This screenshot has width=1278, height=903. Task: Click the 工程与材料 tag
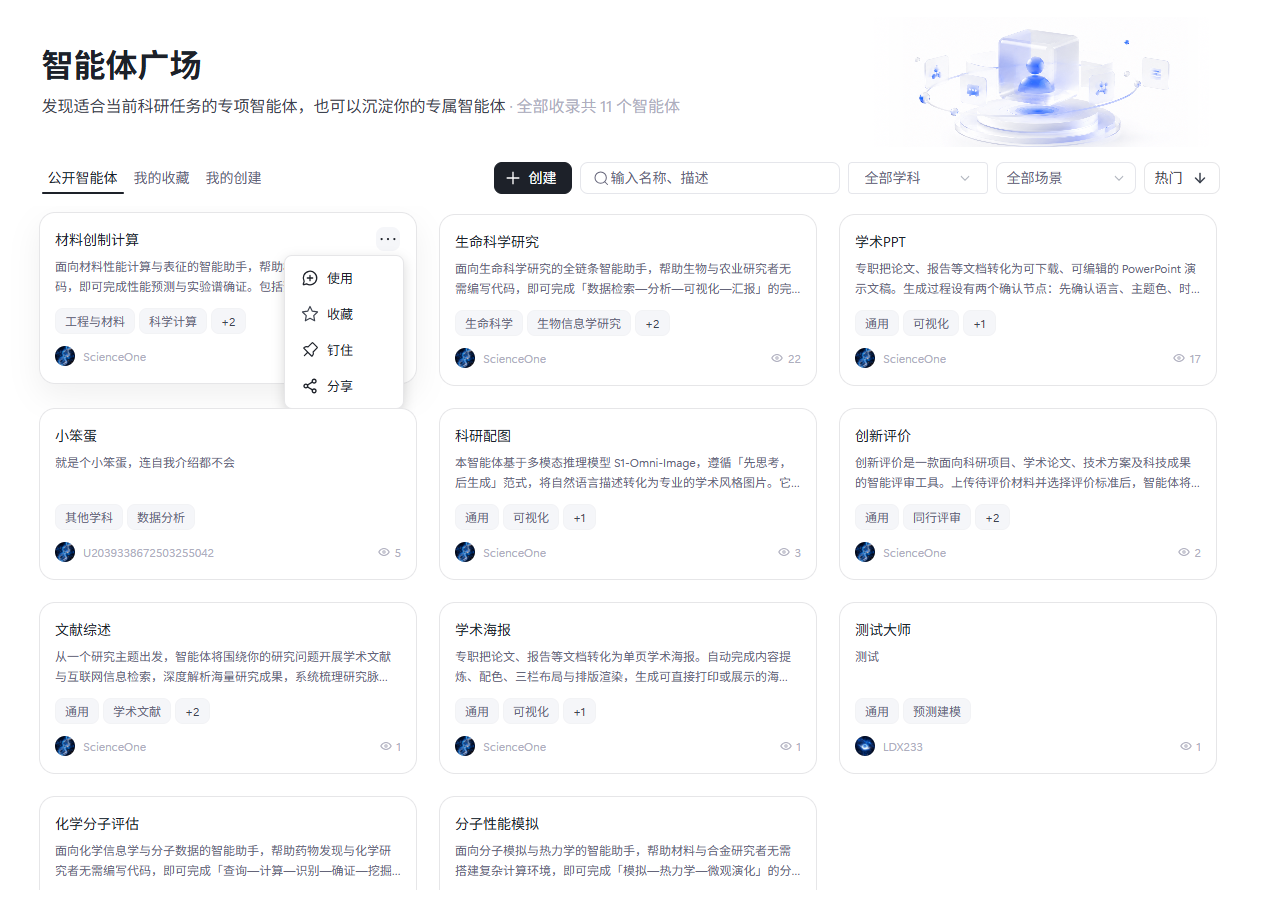(x=95, y=321)
